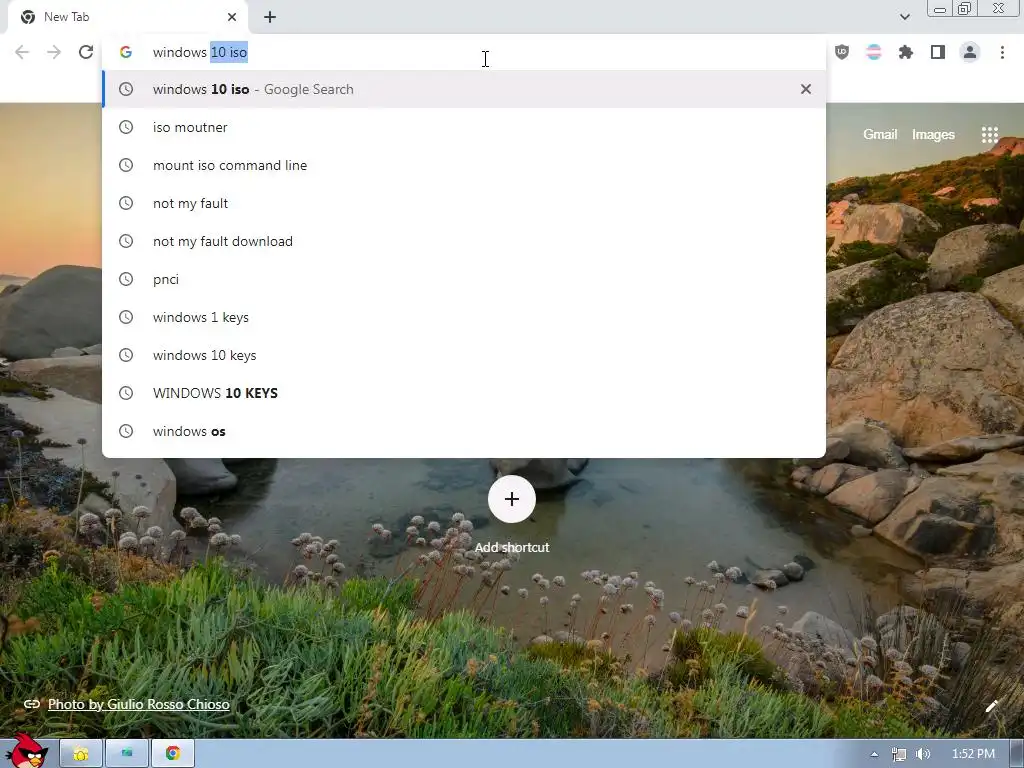Open the volume speaker tray icon
This screenshot has width=1024, height=768.
click(x=923, y=754)
